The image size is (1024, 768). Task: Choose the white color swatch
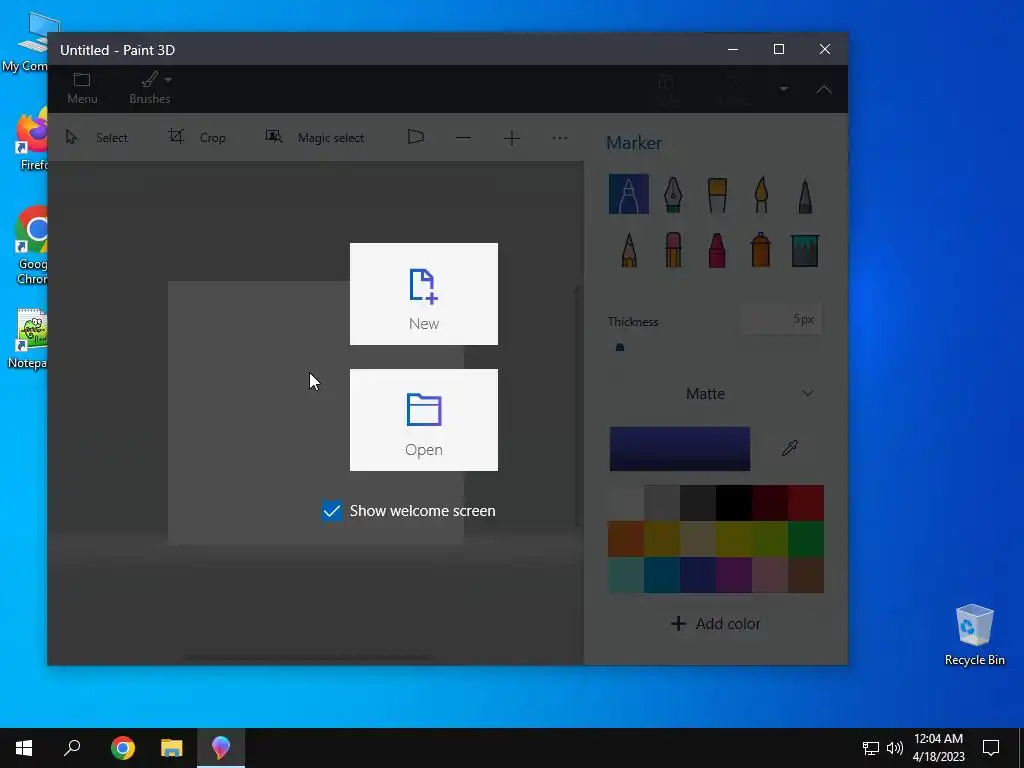pos(626,502)
